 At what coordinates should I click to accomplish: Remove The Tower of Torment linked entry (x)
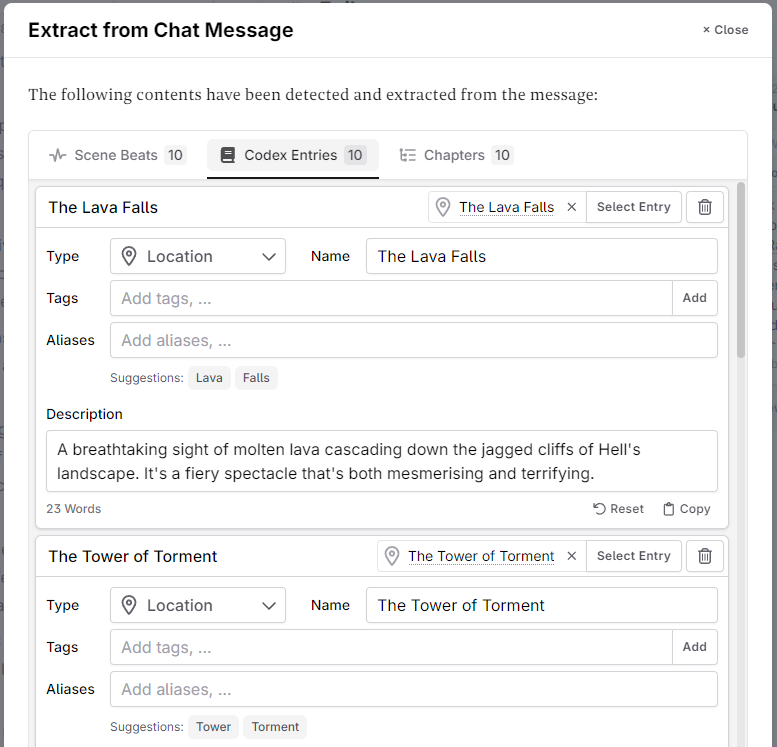click(572, 556)
